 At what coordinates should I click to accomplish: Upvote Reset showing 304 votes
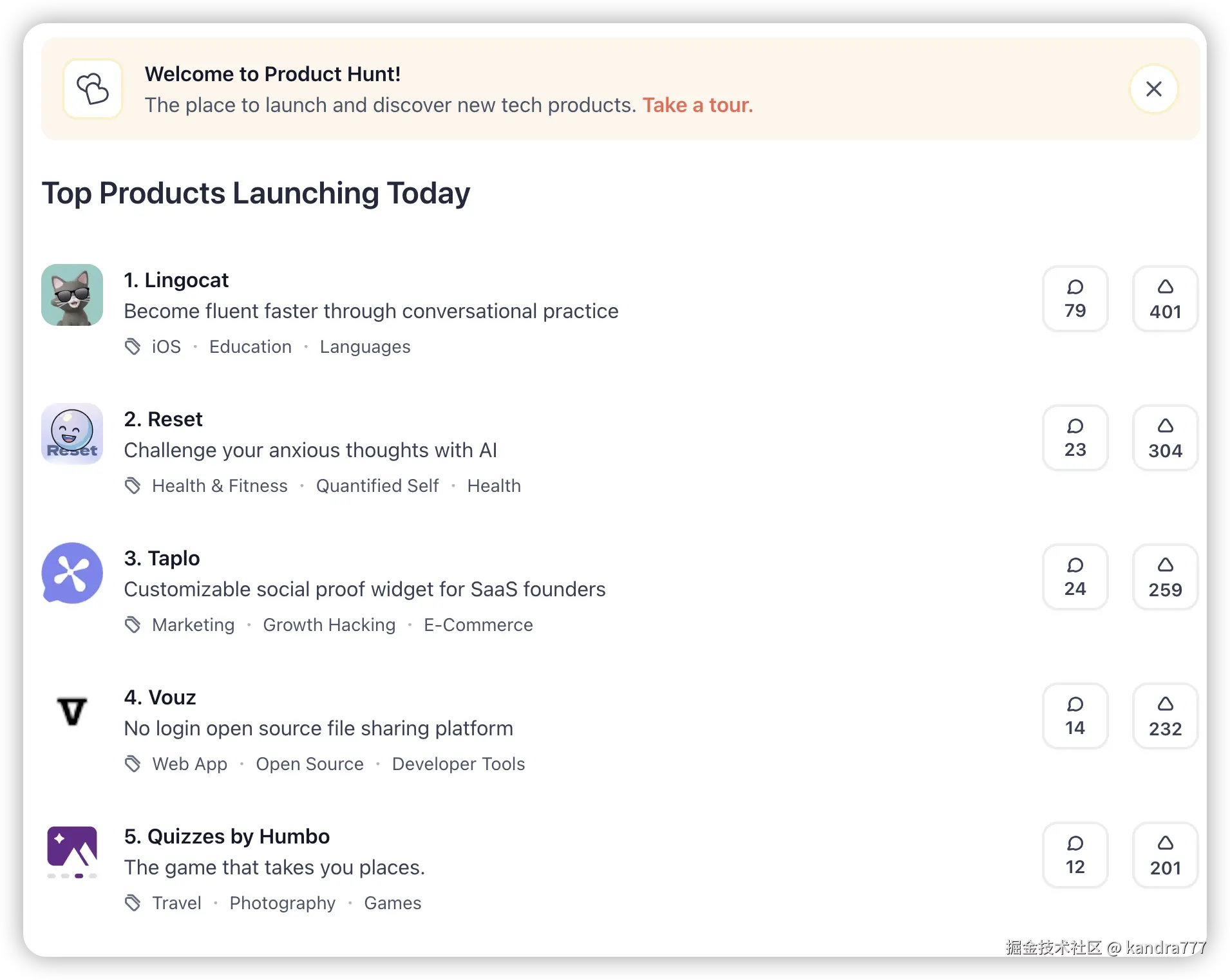coord(1165,438)
